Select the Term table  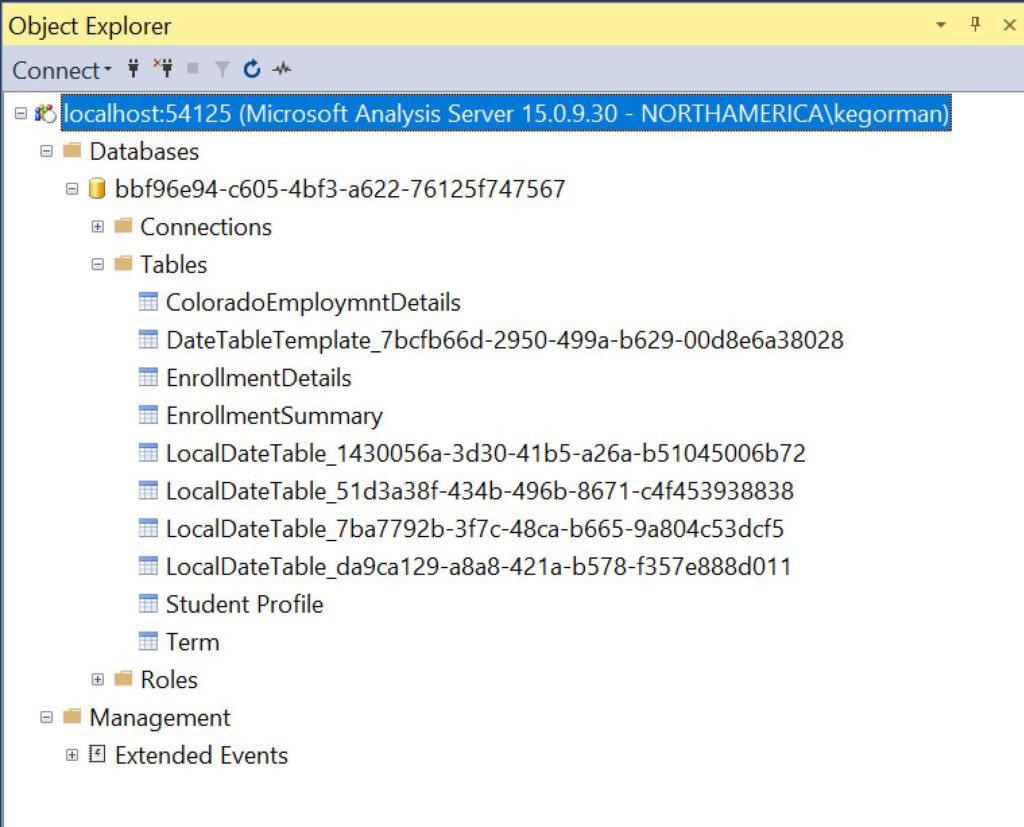pos(193,642)
